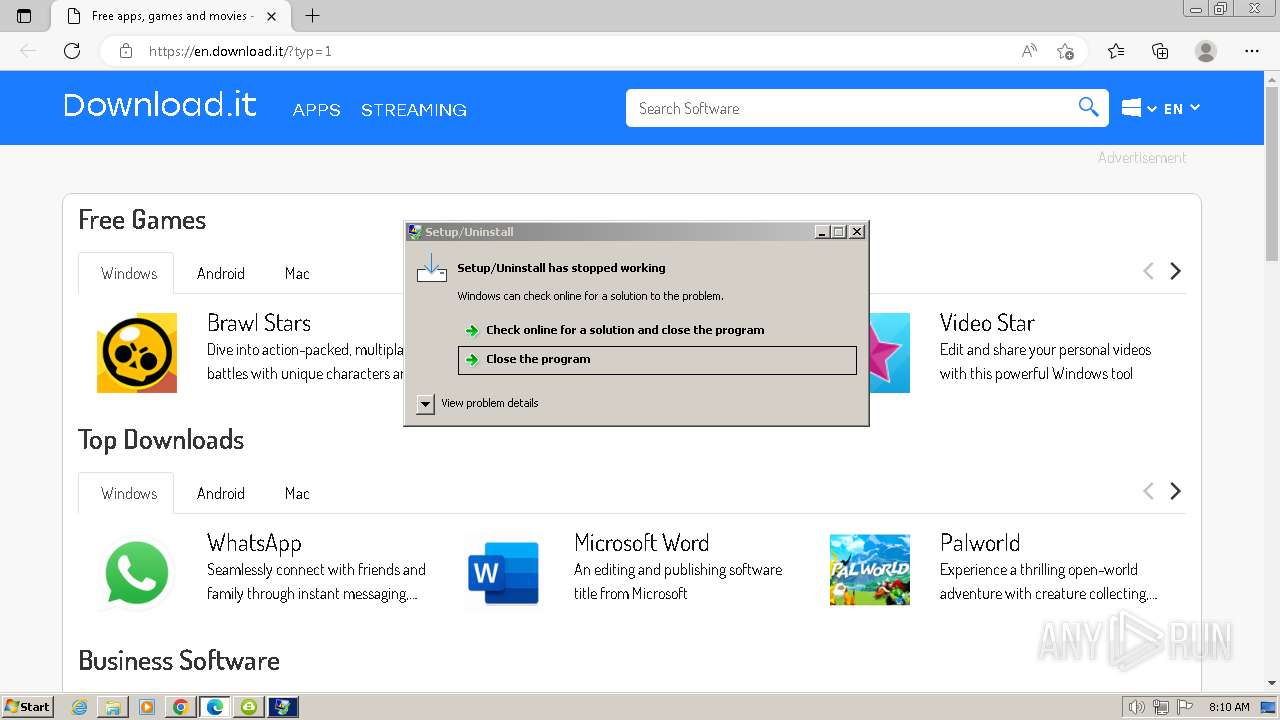Launch Google Chrome from taskbar
The width and height of the screenshot is (1280, 720).
[181, 707]
